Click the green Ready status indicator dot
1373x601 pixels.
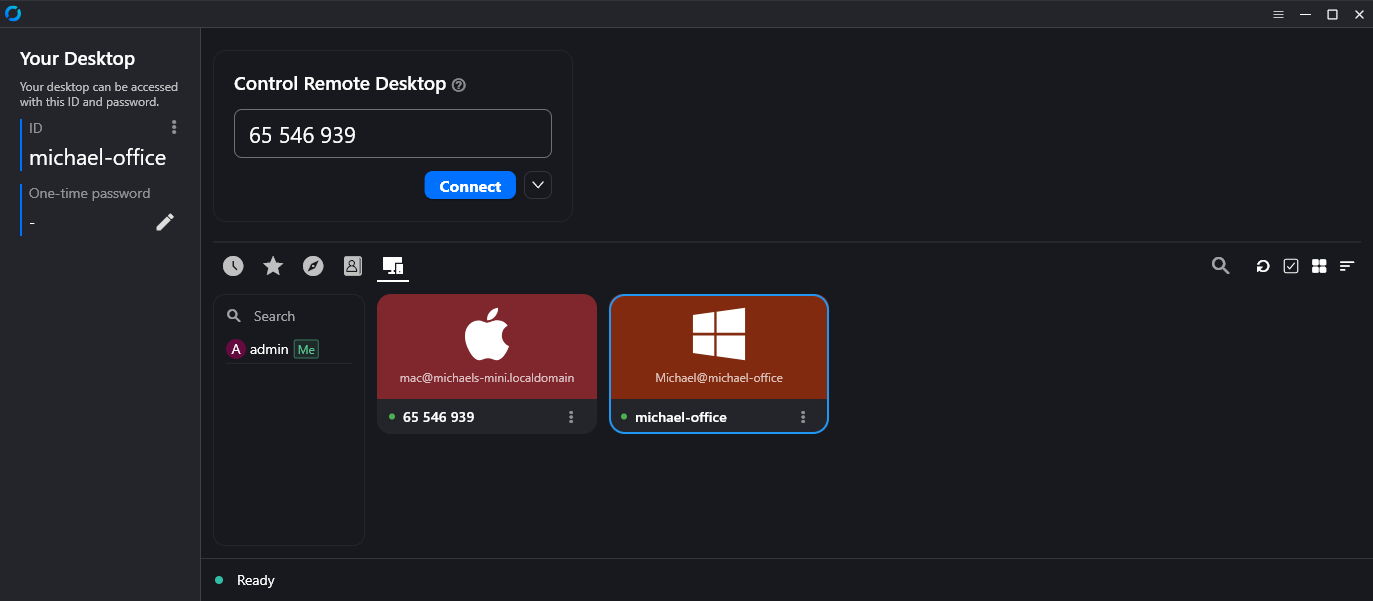pyautogui.click(x=219, y=580)
